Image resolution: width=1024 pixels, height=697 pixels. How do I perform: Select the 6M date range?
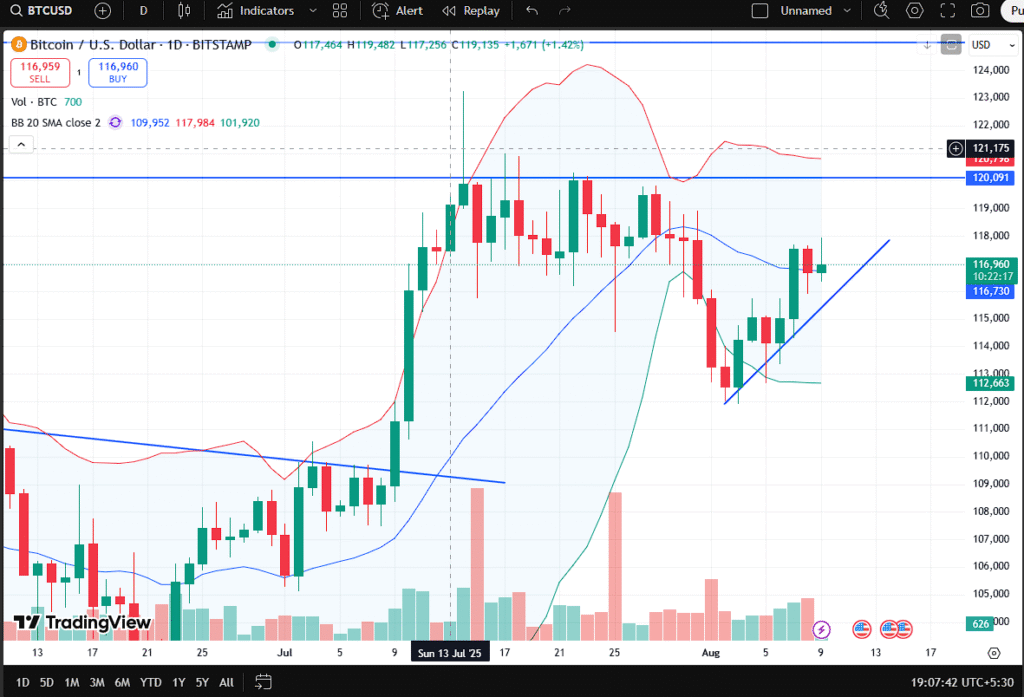[122, 683]
